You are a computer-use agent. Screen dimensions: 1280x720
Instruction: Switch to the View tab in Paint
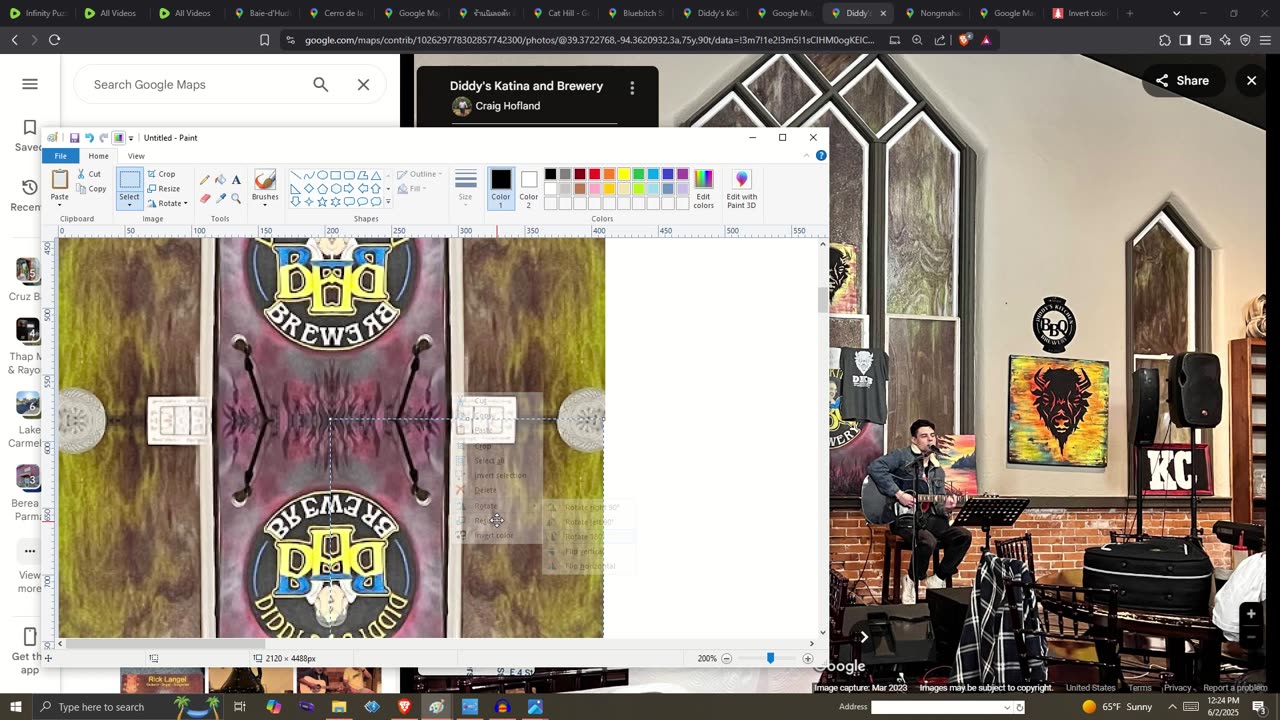[x=136, y=156]
